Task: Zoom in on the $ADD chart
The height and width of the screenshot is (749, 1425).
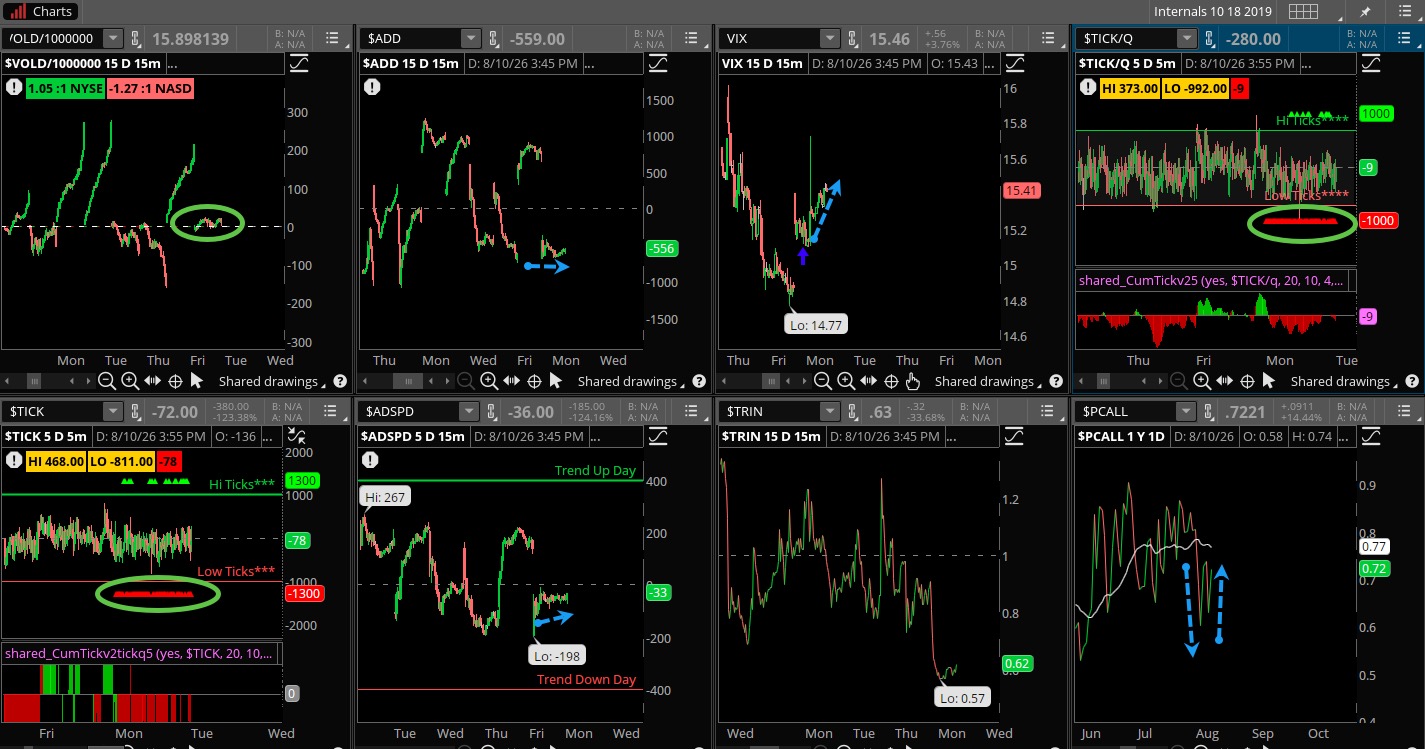Action: (489, 381)
